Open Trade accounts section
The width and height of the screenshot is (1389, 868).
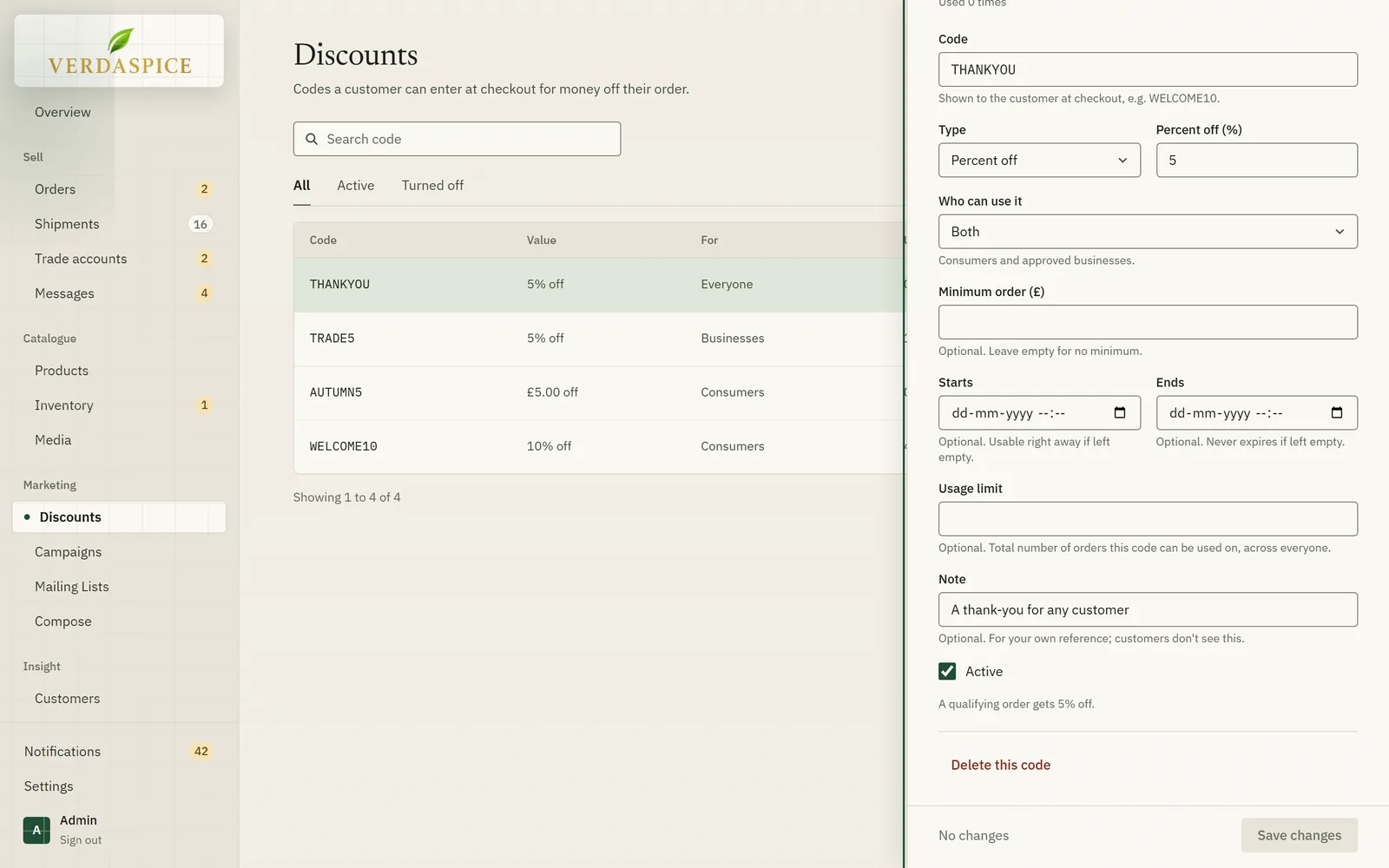(119, 259)
